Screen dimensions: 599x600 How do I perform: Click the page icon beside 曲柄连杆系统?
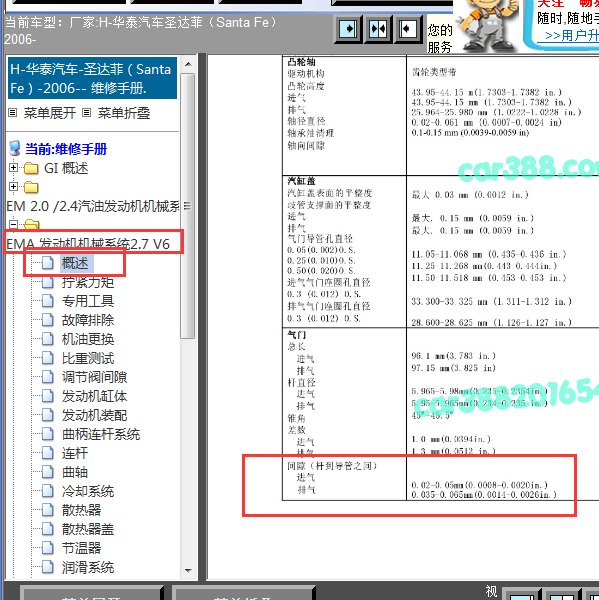(47, 434)
